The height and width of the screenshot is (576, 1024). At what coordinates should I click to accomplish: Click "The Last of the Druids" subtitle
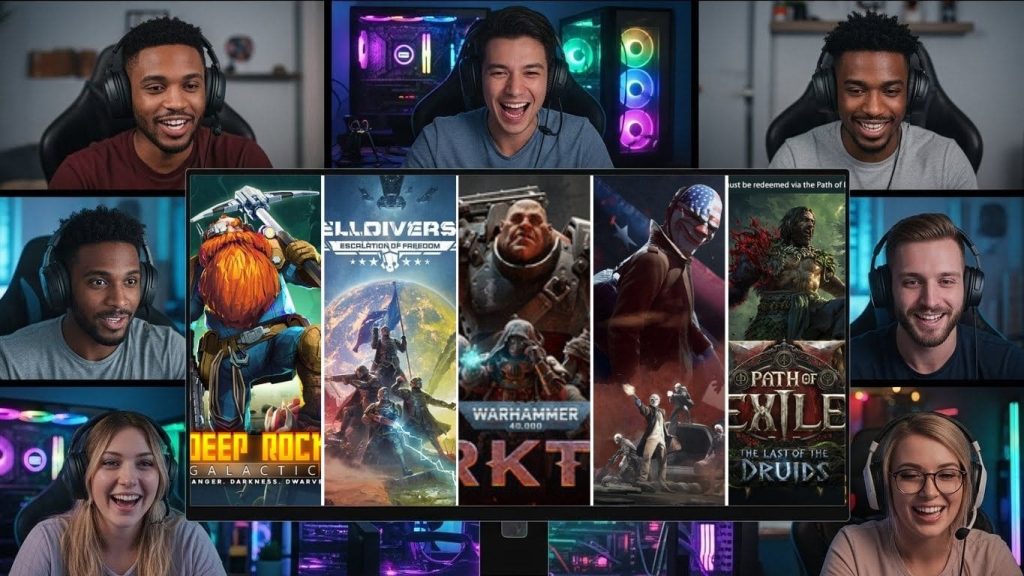tap(787, 465)
